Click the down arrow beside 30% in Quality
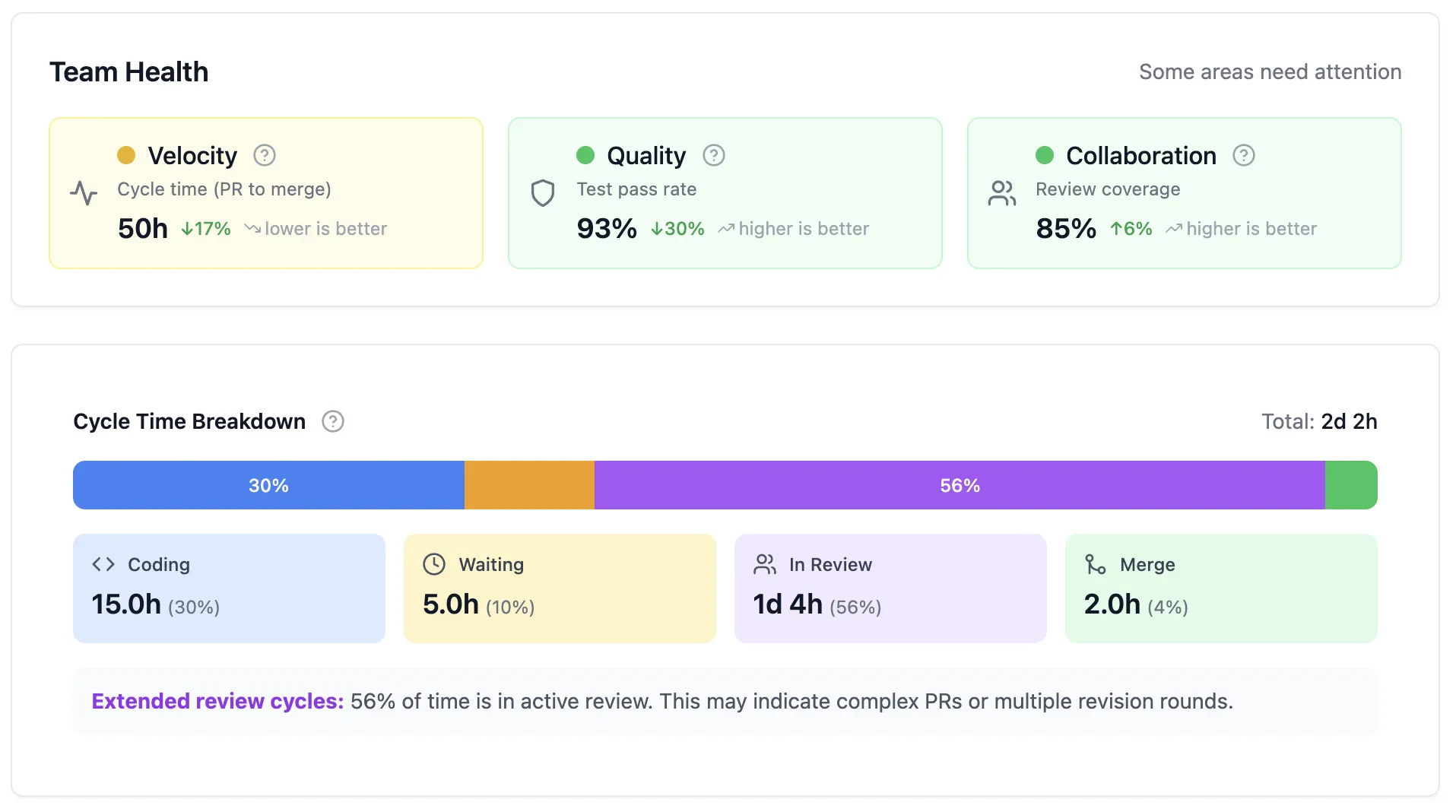This screenshot has width=1456, height=812. click(x=656, y=229)
